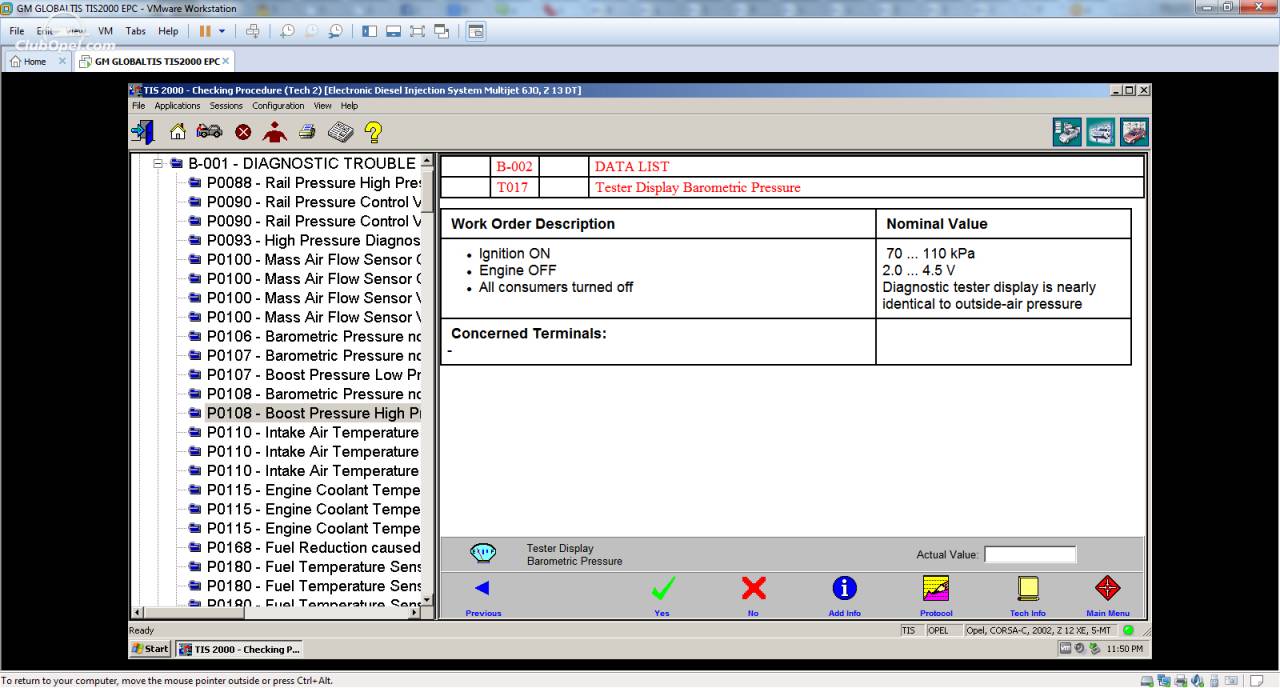
Task: Click the vehicle selection cars icon
Action: tap(209, 131)
